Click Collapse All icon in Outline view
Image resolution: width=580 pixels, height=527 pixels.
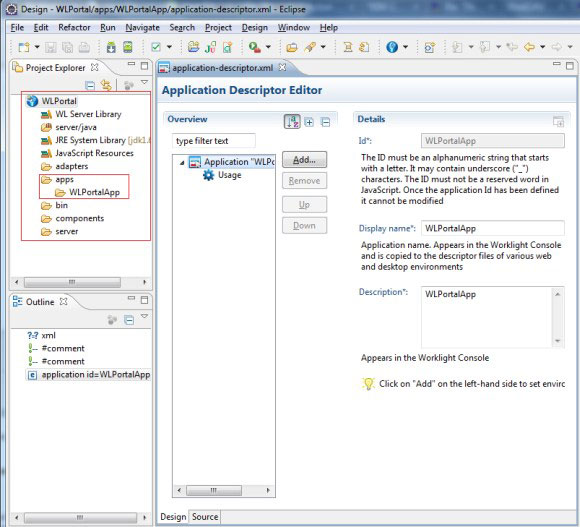click(x=129, y=320)
